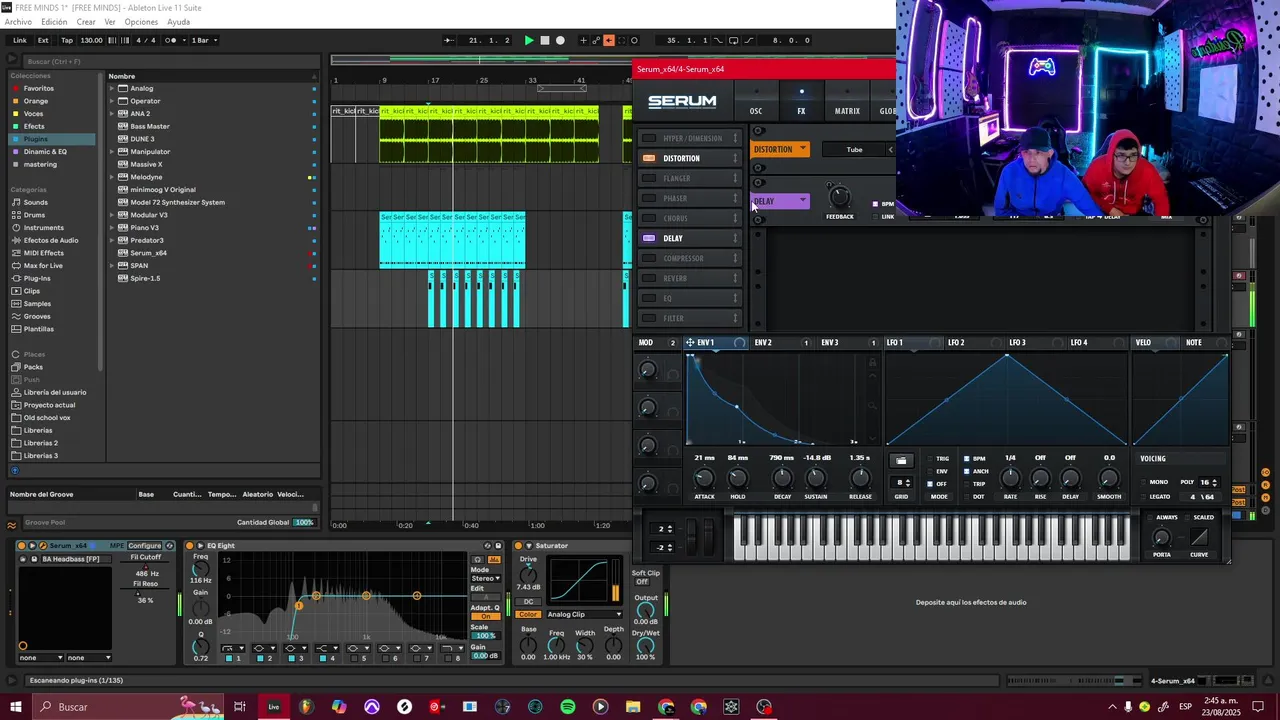Open the Archivo menu
Viewport: 1280px width, 720px height.
pyautogui.click(x=18, y=22)
